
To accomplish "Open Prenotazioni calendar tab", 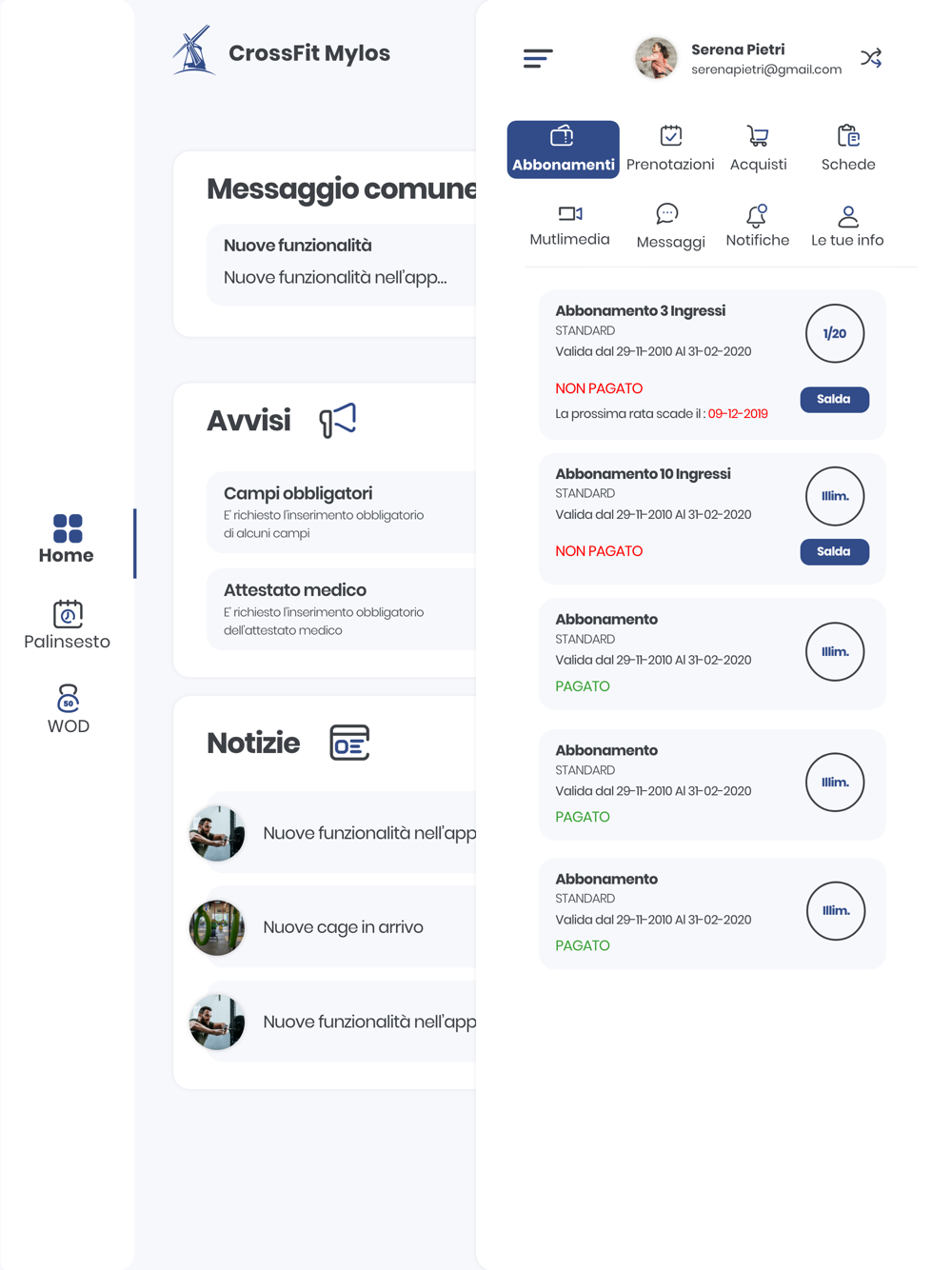I will 670,149.
